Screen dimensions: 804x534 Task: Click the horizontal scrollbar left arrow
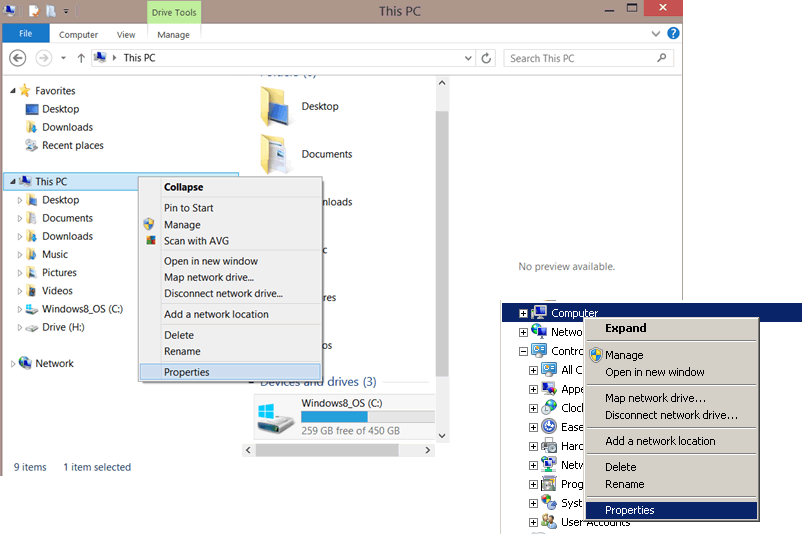point(248,450)
